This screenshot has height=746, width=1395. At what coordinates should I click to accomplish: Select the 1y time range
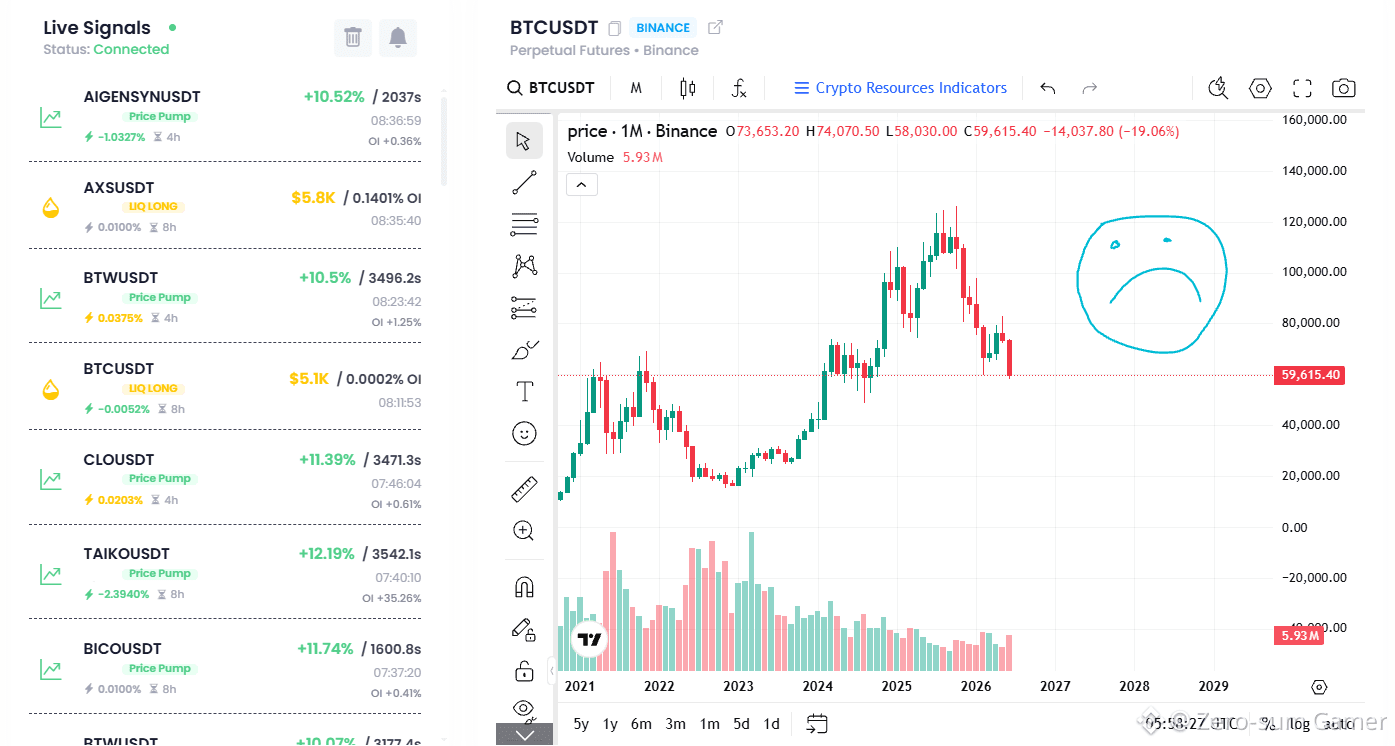610,724
